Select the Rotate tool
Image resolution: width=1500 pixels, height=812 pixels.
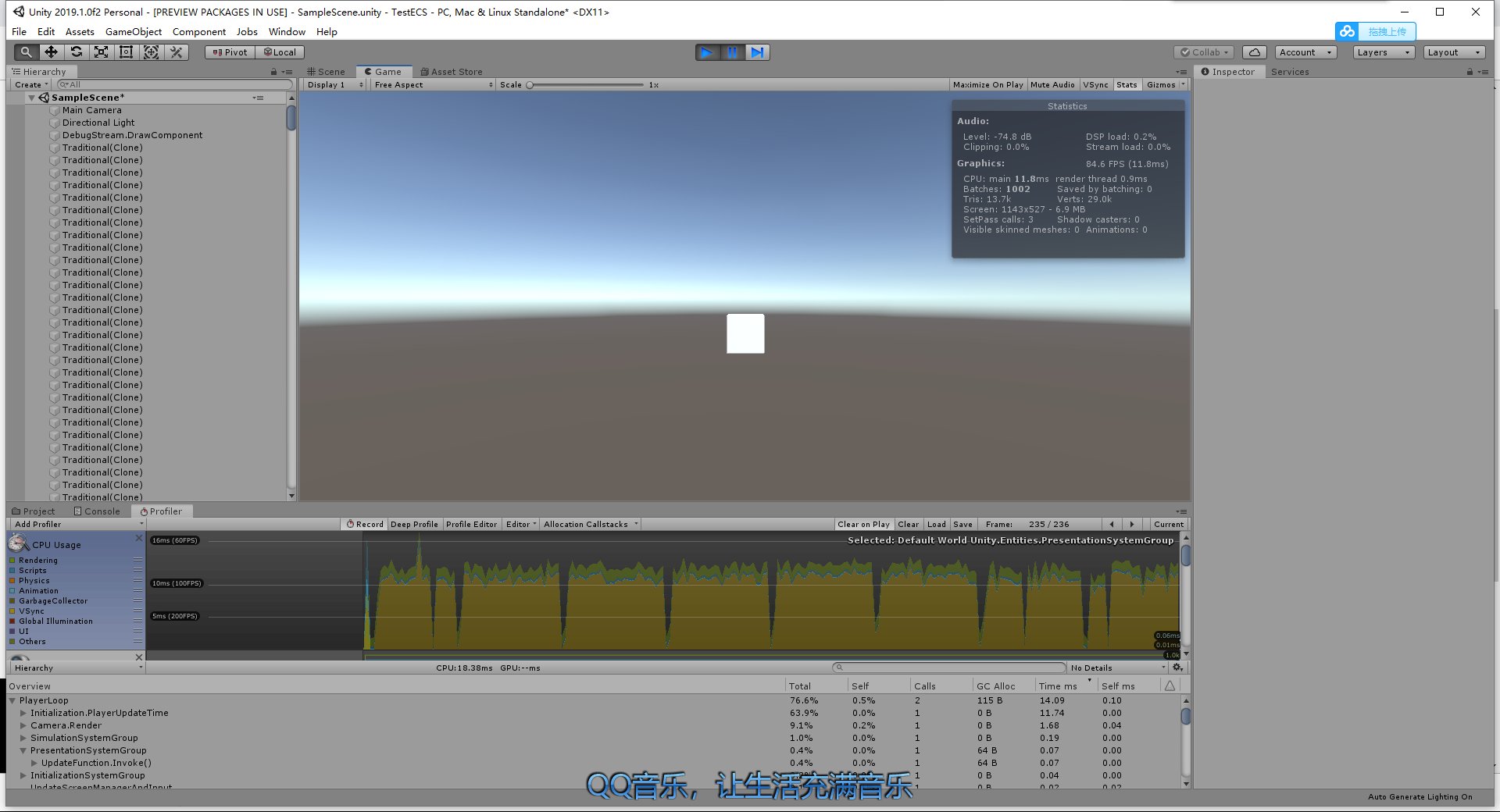tap(76, 52)
